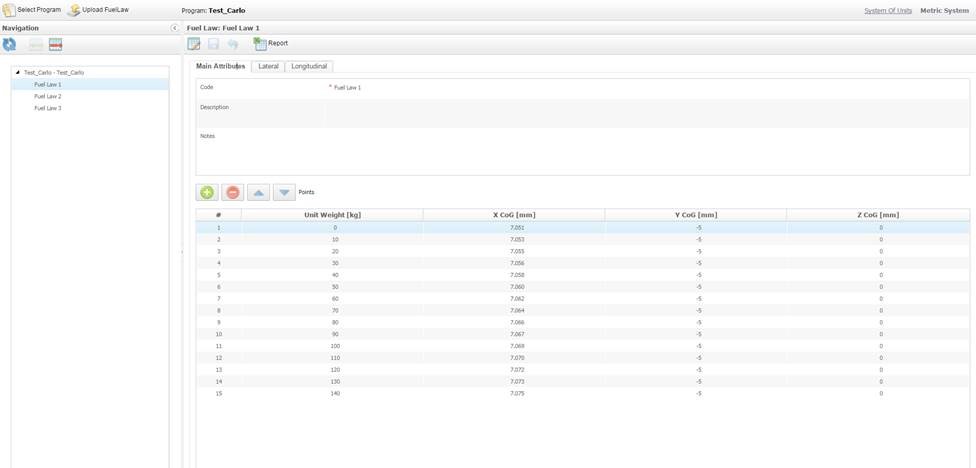976x468 pixels.
Task: Select Fuel Law 2 in tree
Action: 47,97
